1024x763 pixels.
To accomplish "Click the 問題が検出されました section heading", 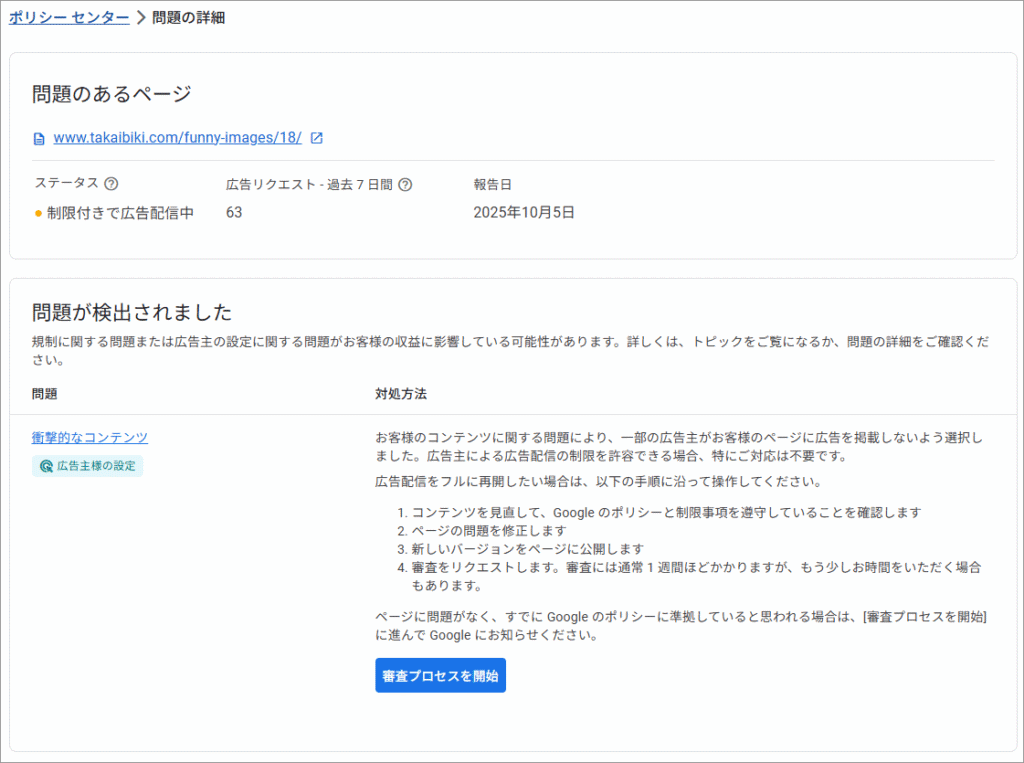I will 132,311.
